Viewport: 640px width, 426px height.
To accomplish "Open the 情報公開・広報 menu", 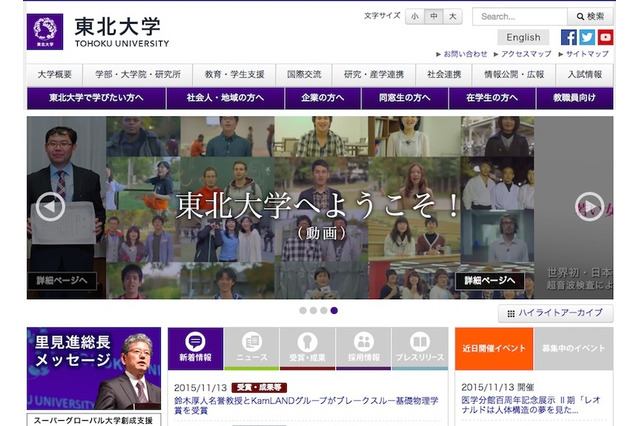I will pyautogui.click(x=514, y=75).
